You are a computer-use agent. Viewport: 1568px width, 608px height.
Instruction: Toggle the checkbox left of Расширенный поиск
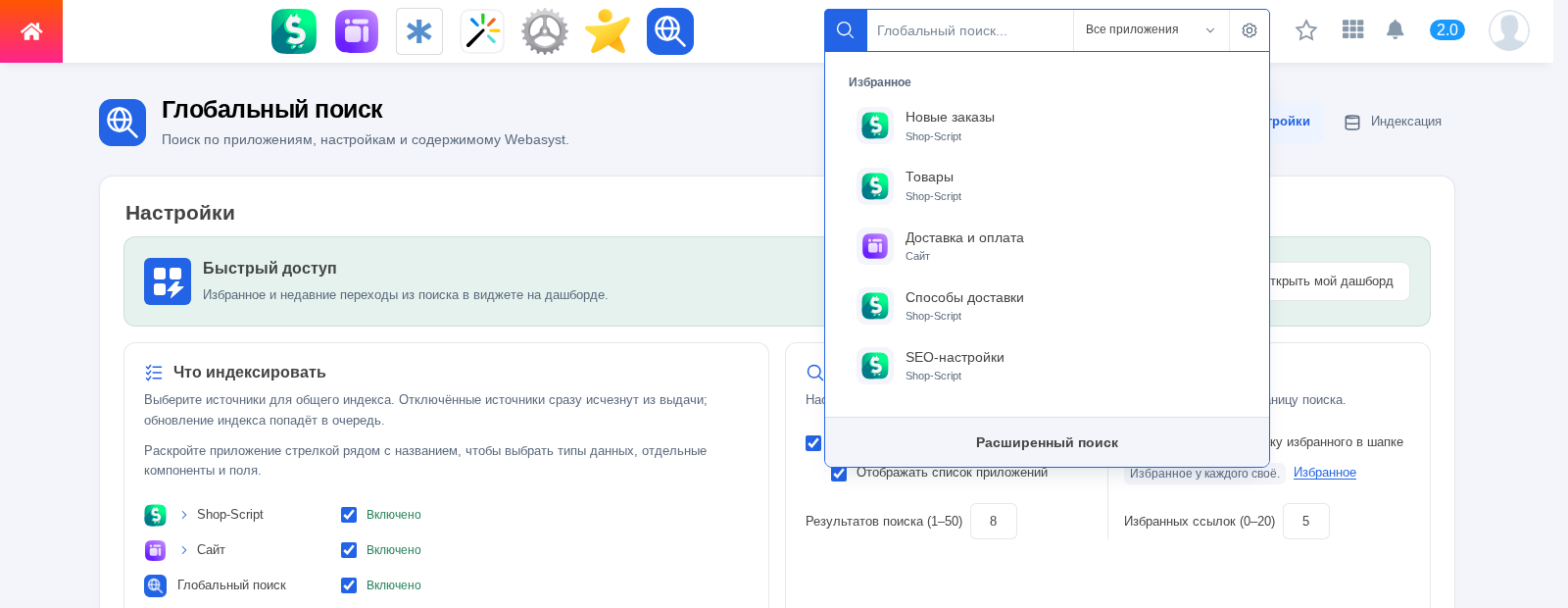(813, 443)
